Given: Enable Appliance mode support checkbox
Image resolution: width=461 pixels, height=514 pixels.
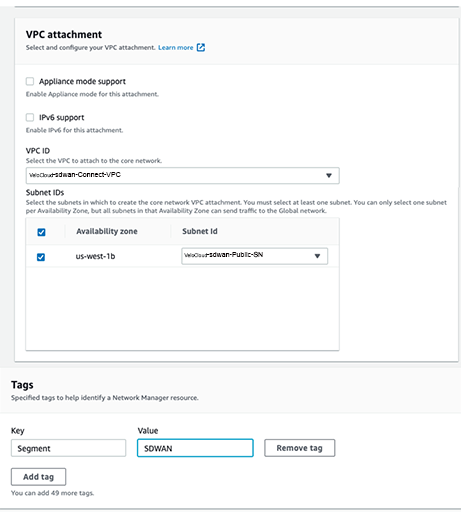Looking at the screenshot, I should pyautogui.click(x=30, y=81).
